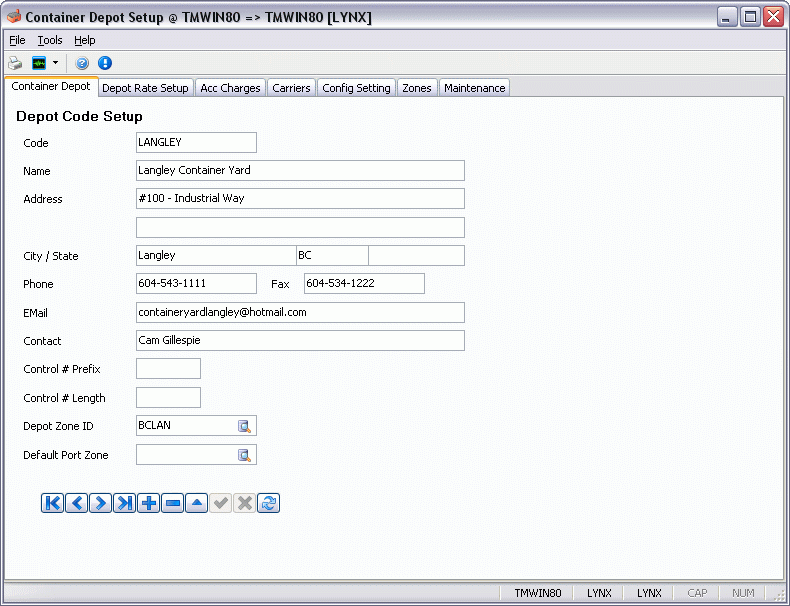Go to the previous depot record

pos(77,503)
